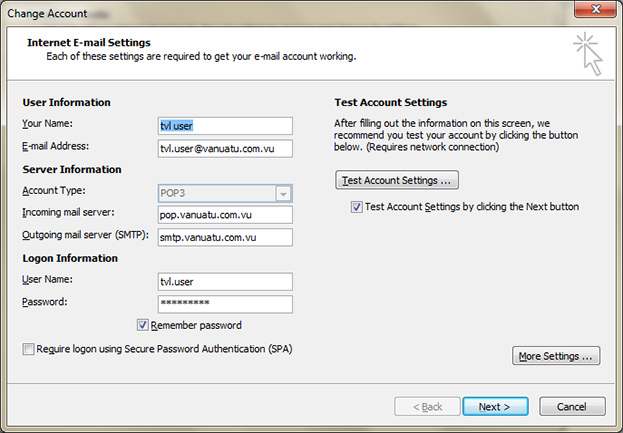623x433 pixels.
Task: Click the Internet E-mail Settings heading
Action: tap(89, 43)
